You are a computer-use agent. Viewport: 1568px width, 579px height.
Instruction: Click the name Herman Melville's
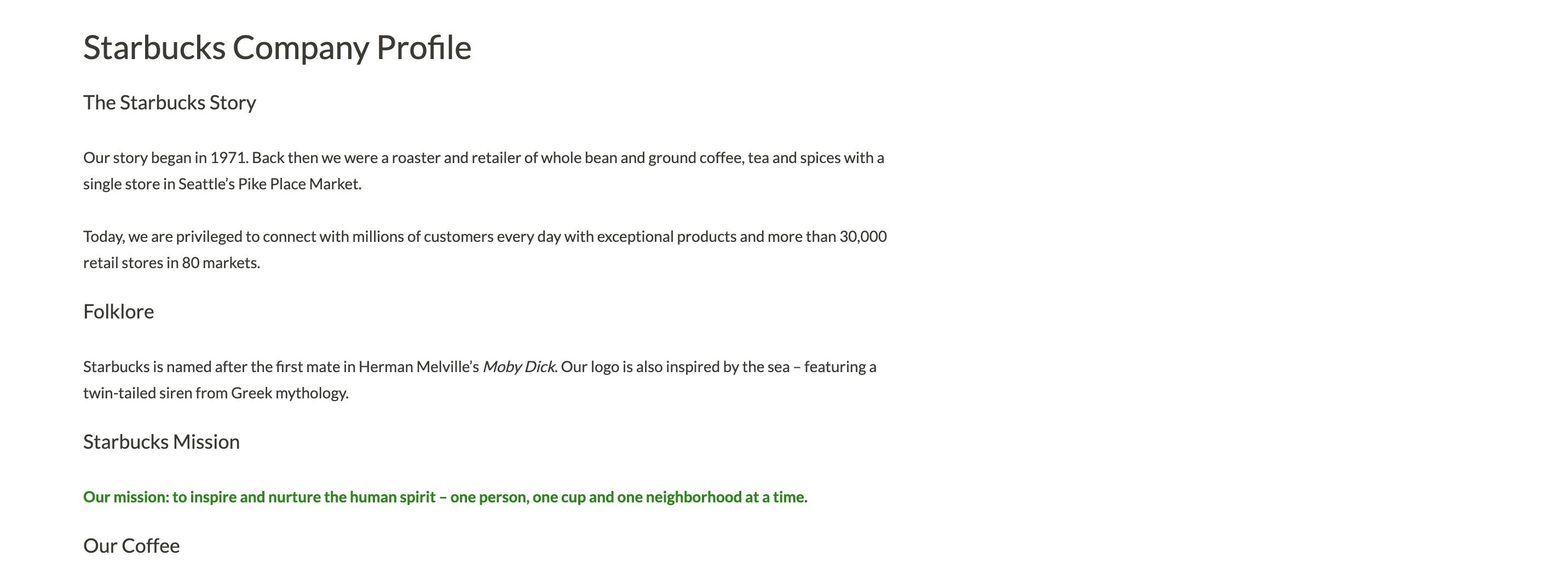419,367
